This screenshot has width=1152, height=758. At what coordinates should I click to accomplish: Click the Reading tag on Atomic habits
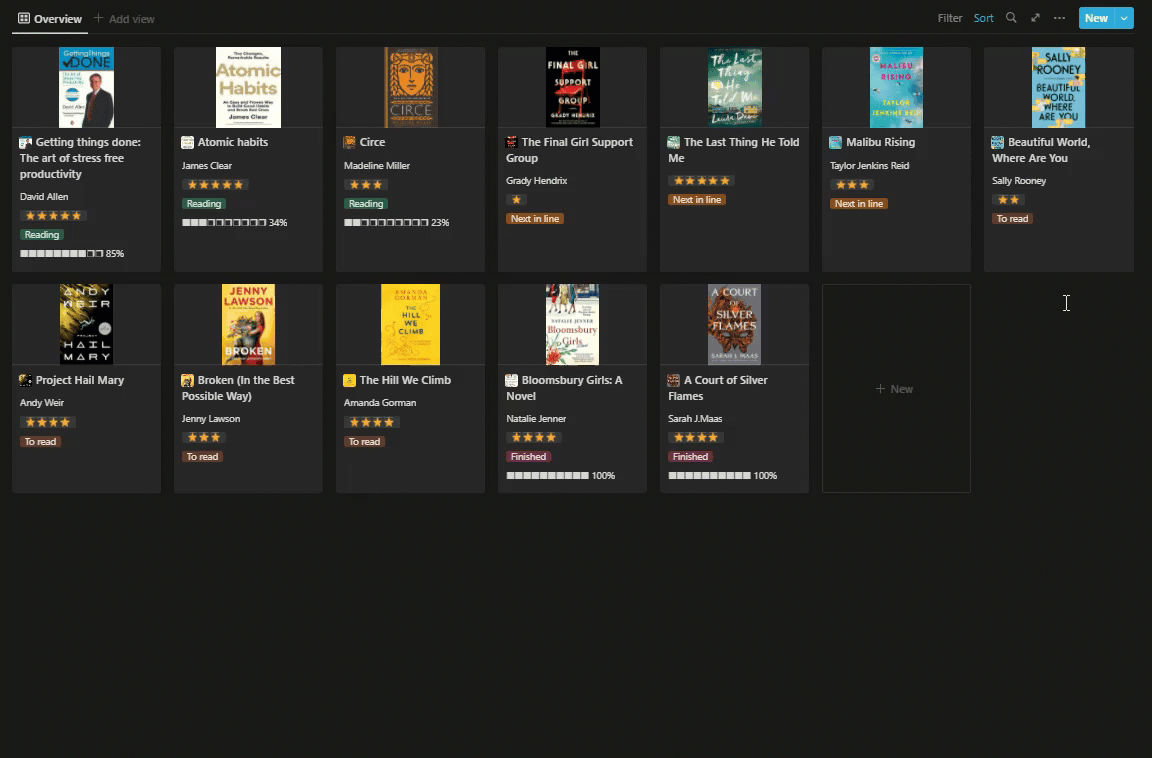pyautogui.click(x=204, y=203)
